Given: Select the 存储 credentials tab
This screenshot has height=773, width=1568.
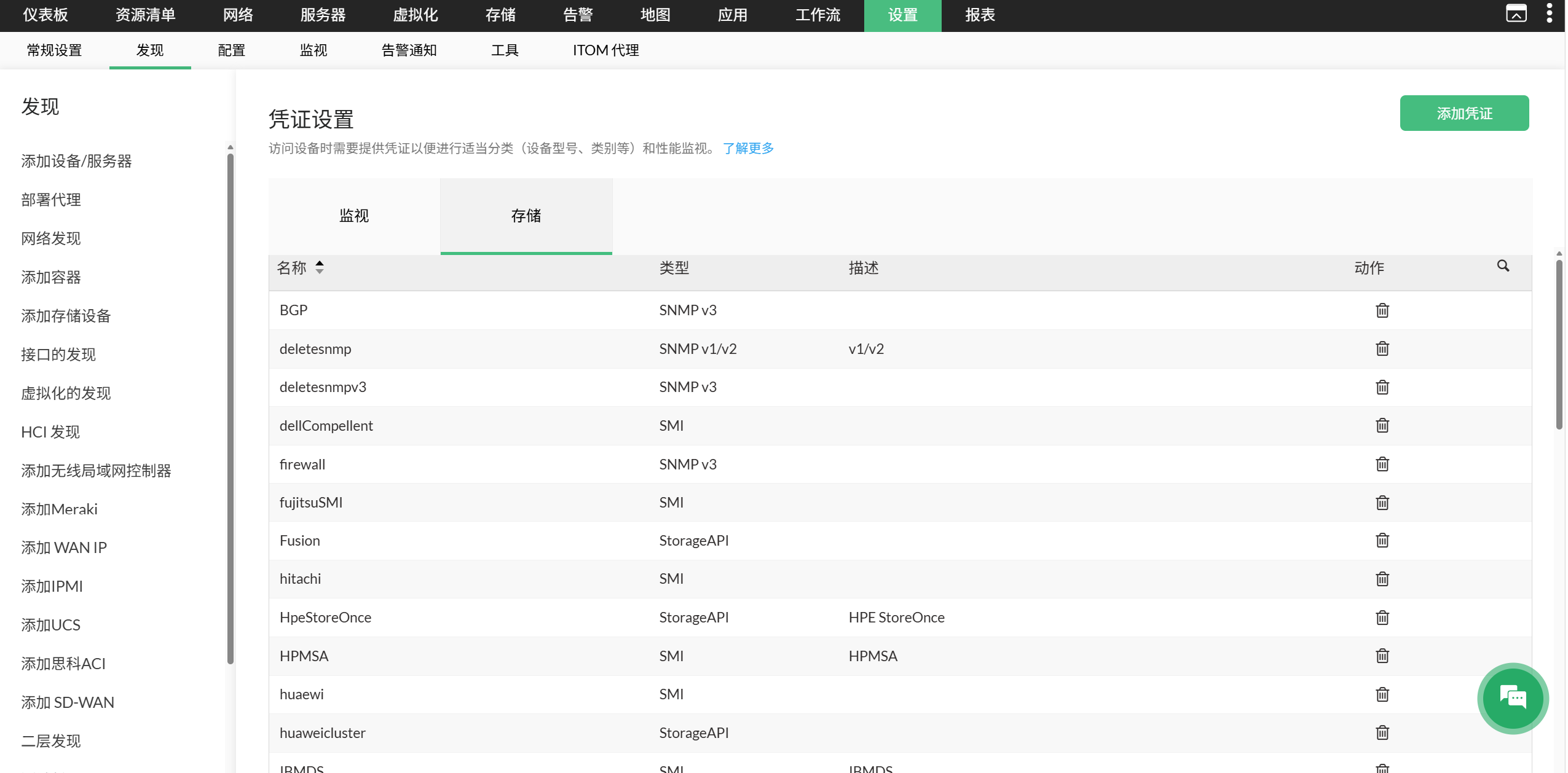Looking at the screenshot, I should pos(526,216).
